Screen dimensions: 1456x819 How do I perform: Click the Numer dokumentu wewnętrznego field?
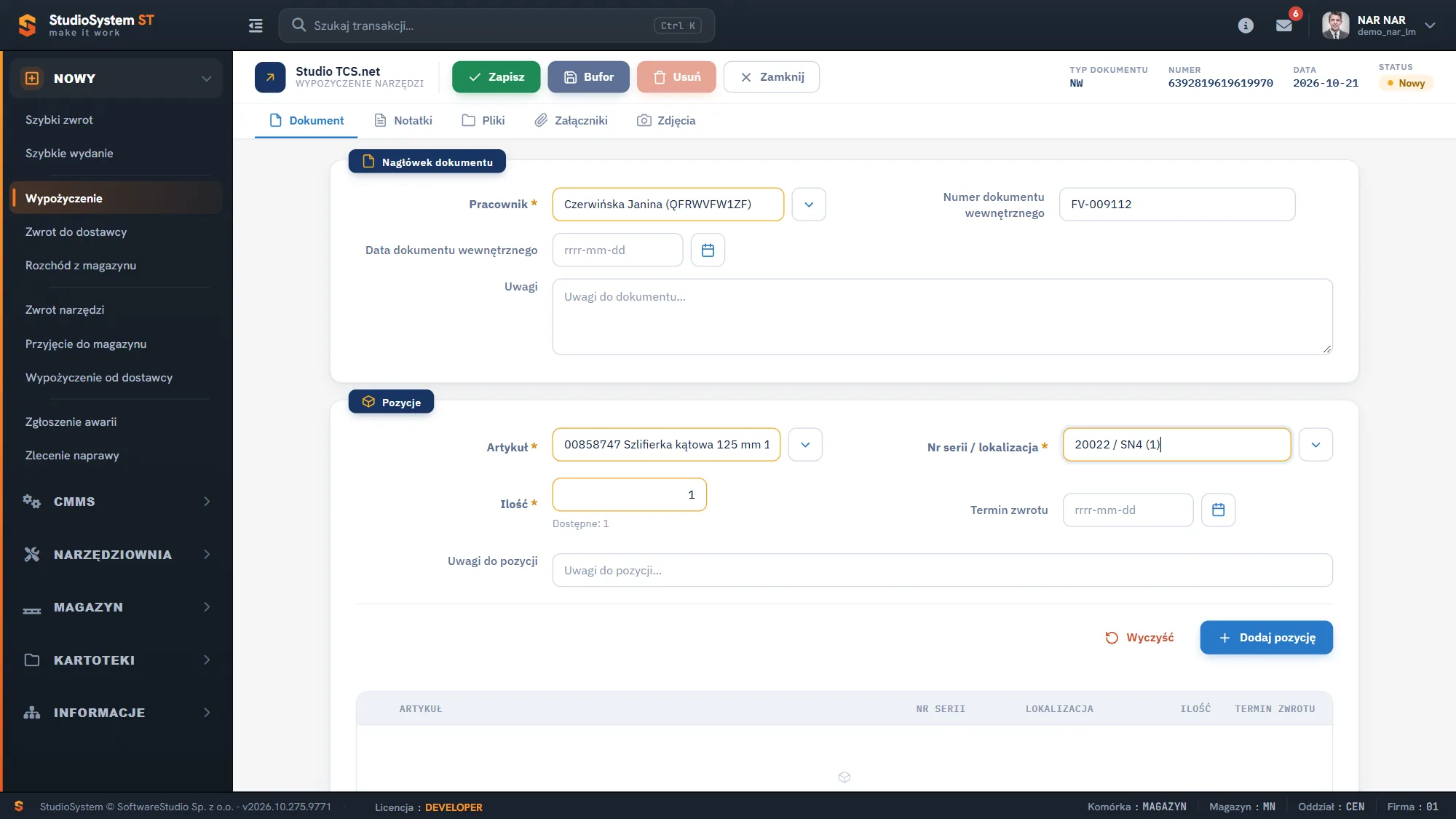coord(1176,204)
